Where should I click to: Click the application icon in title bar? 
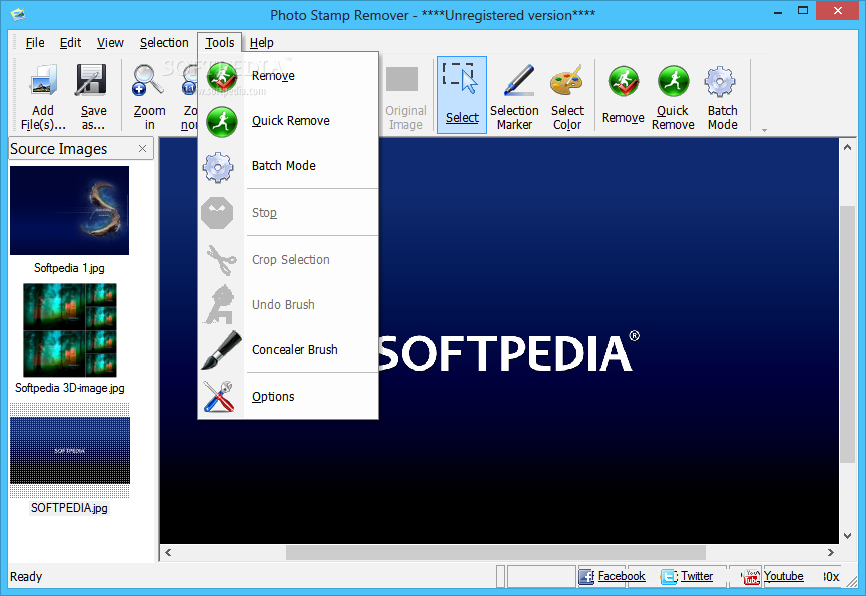tap(18, 14)
